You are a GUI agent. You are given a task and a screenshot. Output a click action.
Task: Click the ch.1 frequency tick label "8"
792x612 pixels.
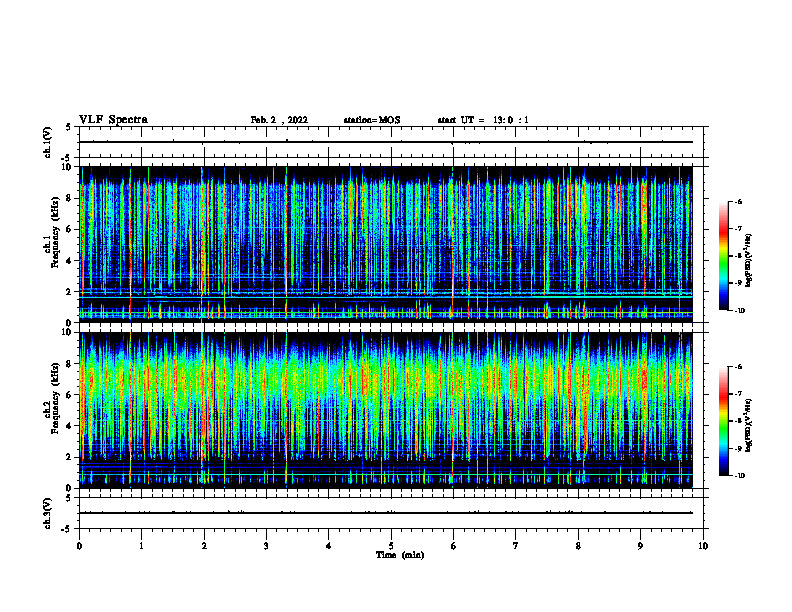[69, 198]
